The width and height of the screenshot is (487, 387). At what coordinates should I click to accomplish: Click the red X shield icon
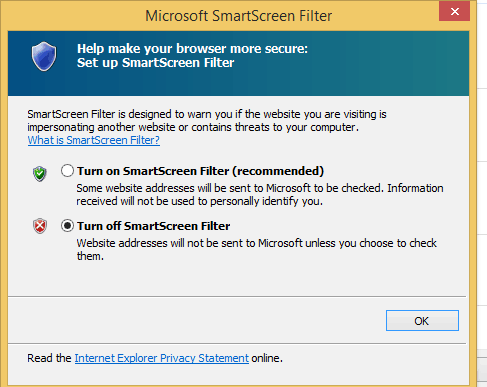[40, 226]
